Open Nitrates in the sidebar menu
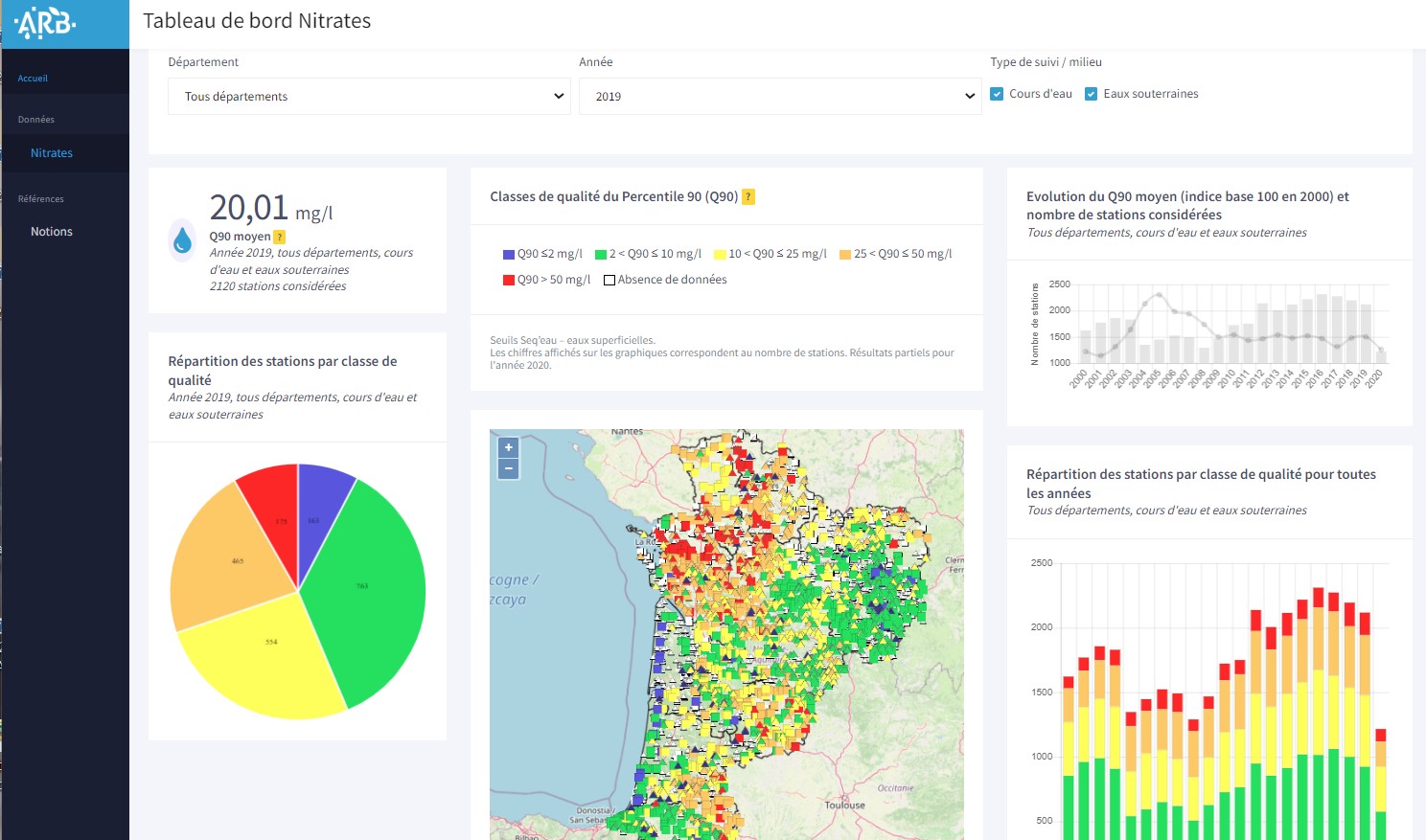The width and height of the screenshot is (1426, 840). (x=52, y=153)
